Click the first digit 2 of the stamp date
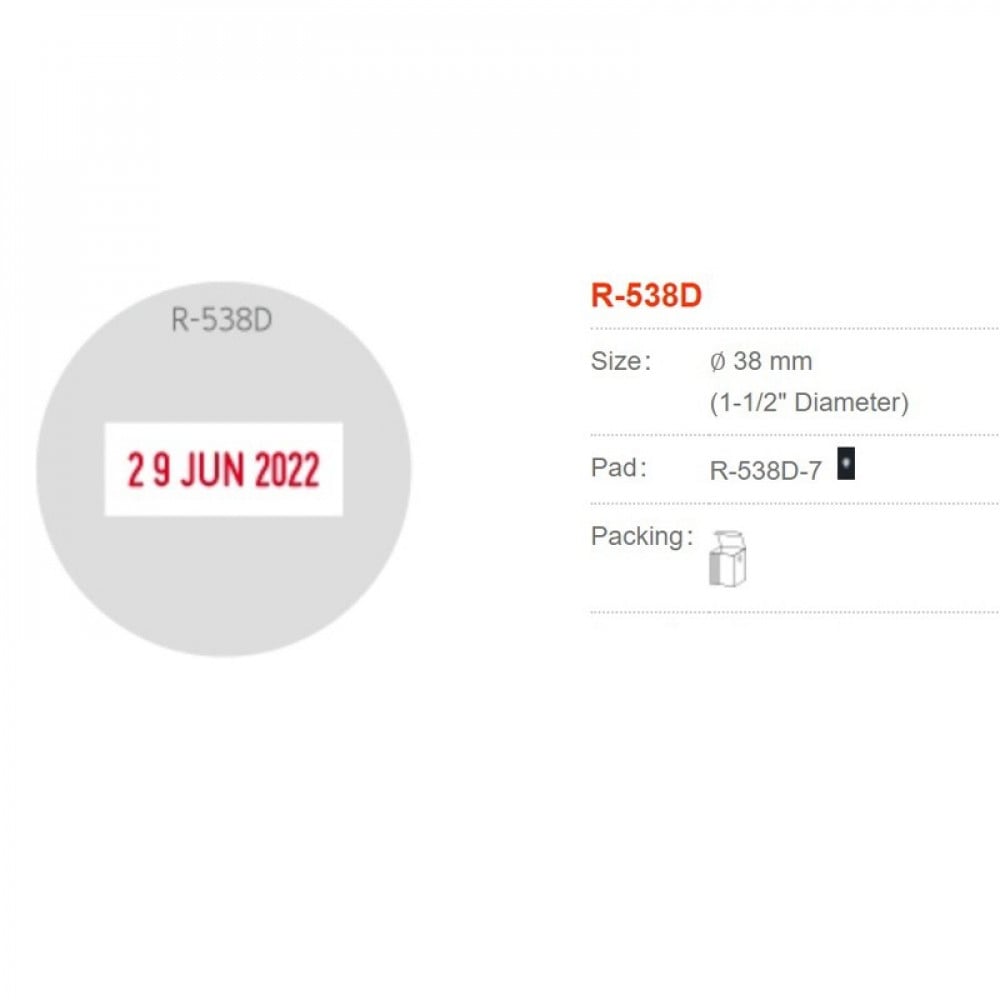Viewport: 1000px width, 1000px height. coord(135,471)
